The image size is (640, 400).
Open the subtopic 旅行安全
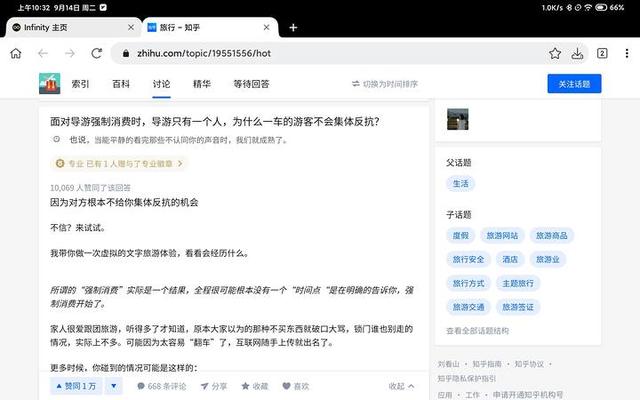pyautogui.click(x=468, y=259)
